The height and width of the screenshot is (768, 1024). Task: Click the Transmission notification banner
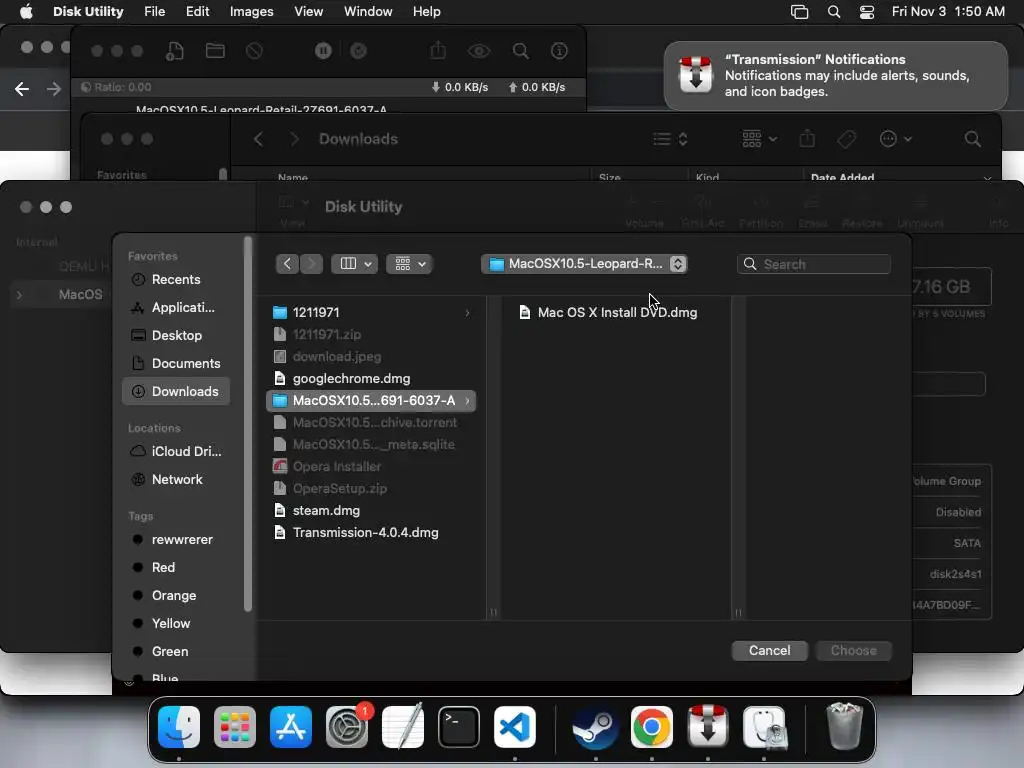836,76
